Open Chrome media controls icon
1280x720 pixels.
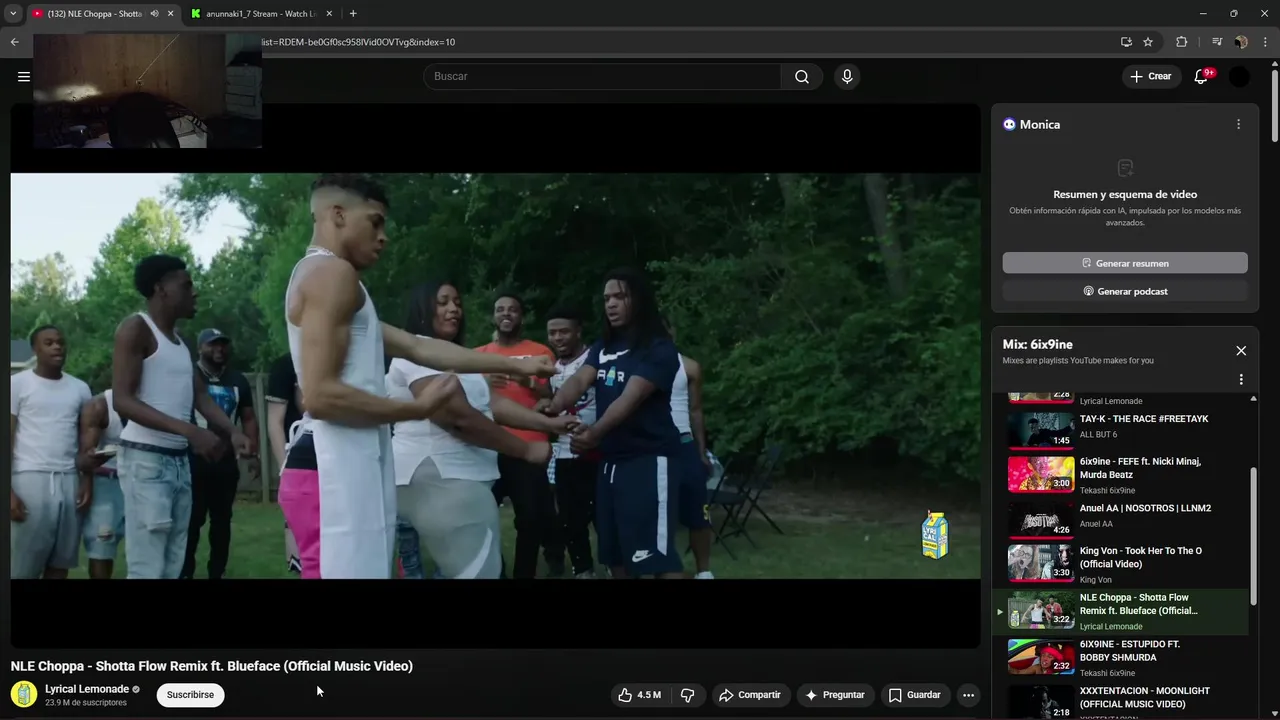pos(1217,42)
